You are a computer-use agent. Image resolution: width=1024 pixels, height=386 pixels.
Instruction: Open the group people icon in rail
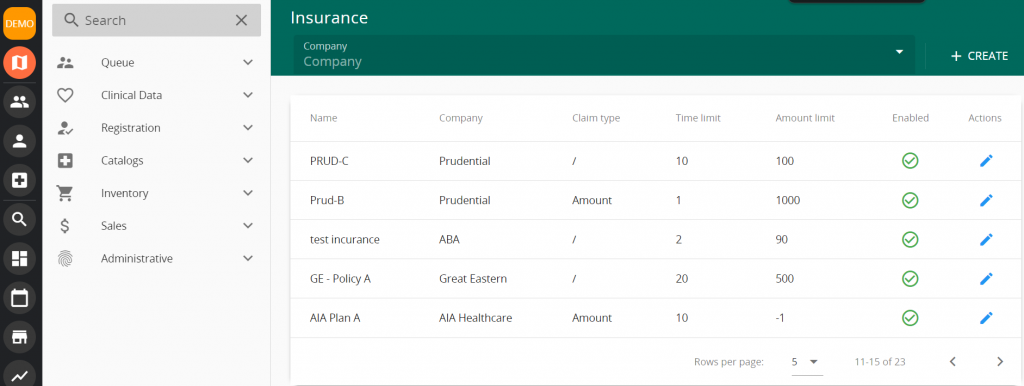click(20, 102)
